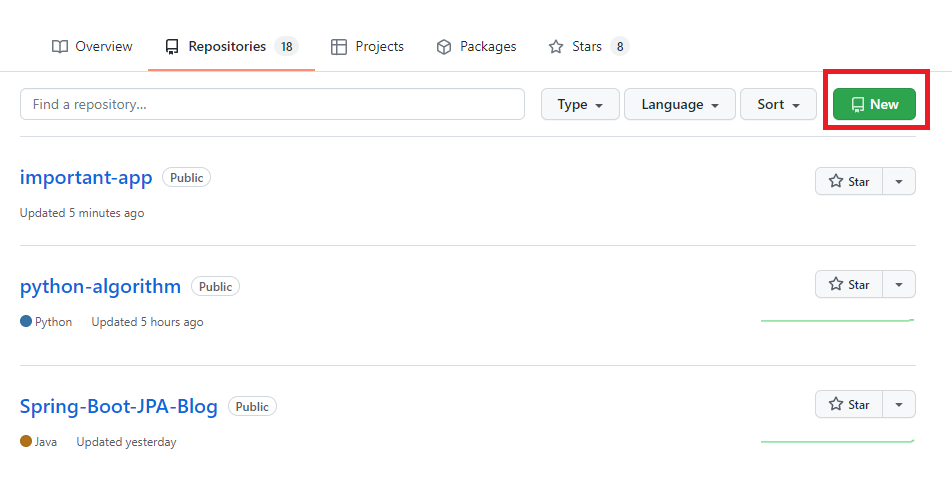Expand star lists dropdown for Spring-Boot-JPA-Blog
Screen dimensions: 952x485
pyautogui.click(x=899, y=404)
